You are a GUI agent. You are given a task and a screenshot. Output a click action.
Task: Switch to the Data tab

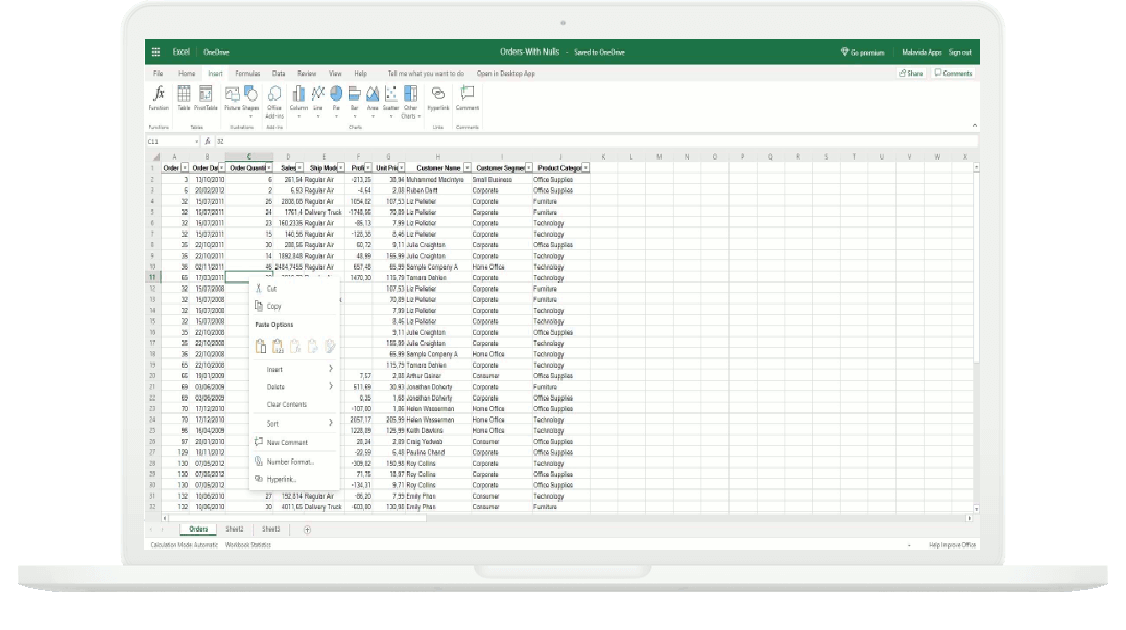[279, 73]
